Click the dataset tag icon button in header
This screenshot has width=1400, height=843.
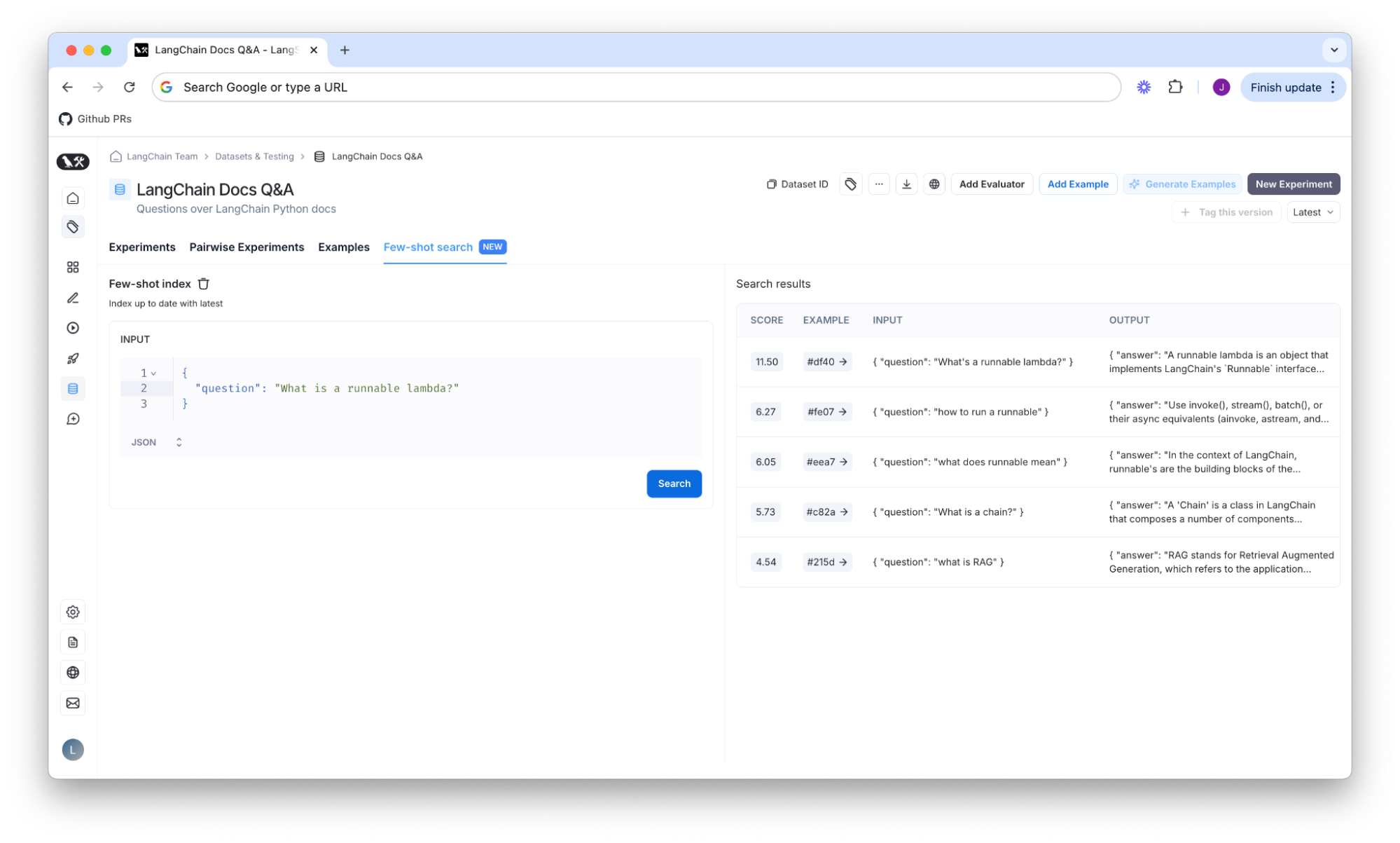pos(850,184)
